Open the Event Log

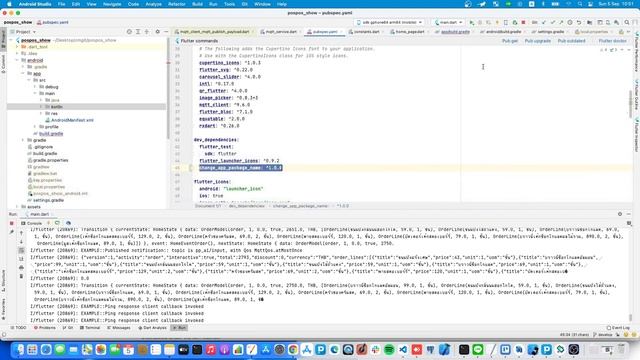[x=618, y=328]
